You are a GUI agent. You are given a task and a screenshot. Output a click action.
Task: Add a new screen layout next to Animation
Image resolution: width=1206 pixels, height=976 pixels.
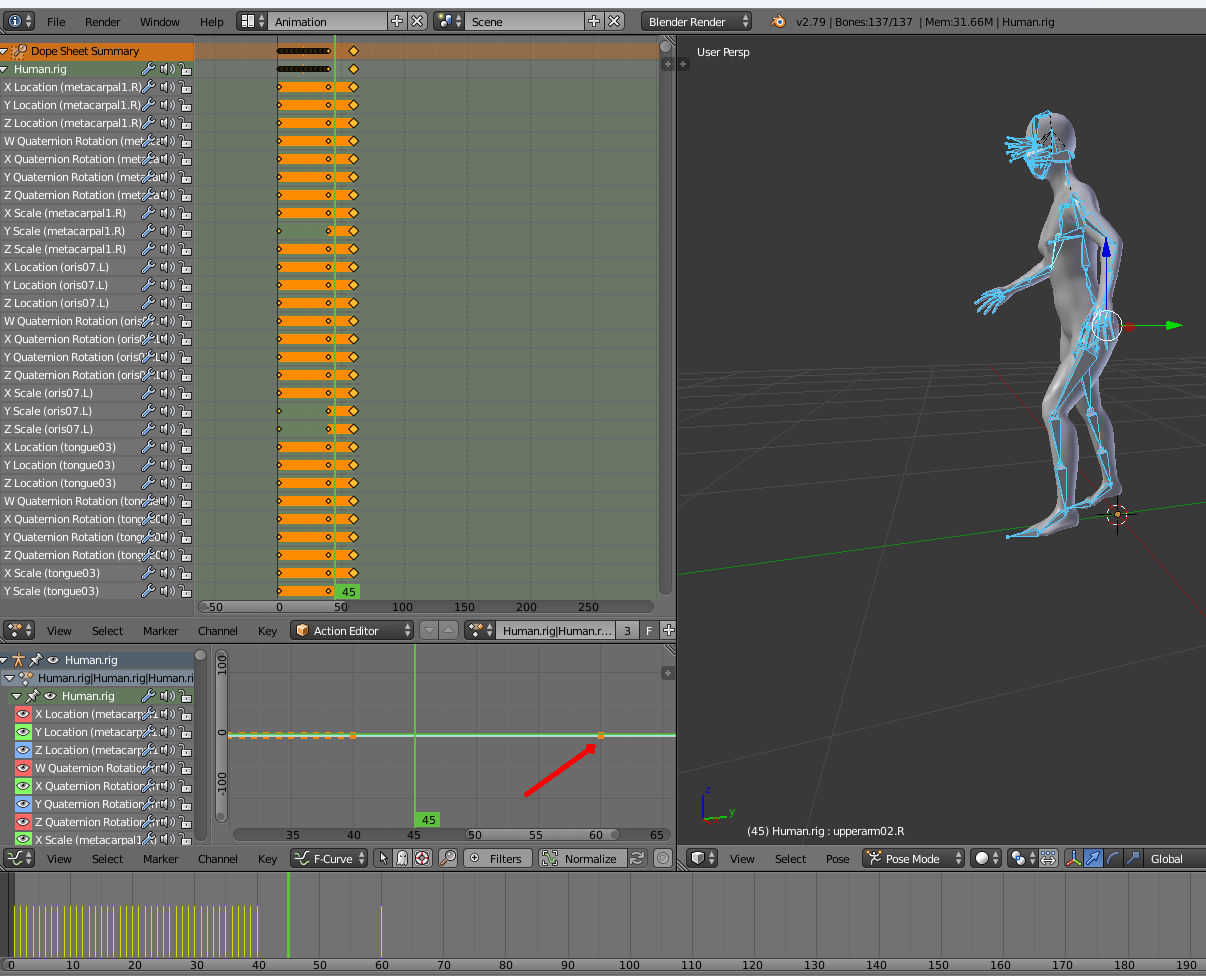397,21
